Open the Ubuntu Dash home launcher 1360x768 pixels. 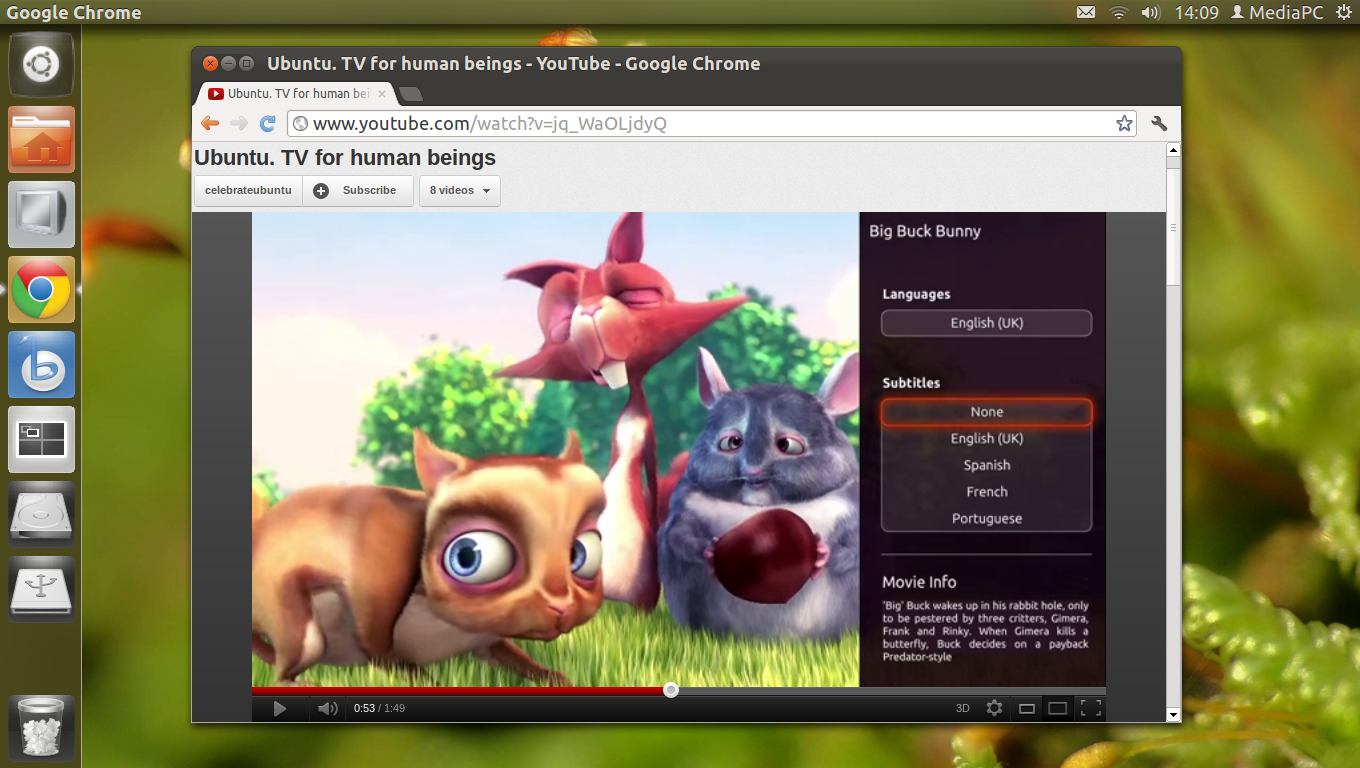pos(41,65)
